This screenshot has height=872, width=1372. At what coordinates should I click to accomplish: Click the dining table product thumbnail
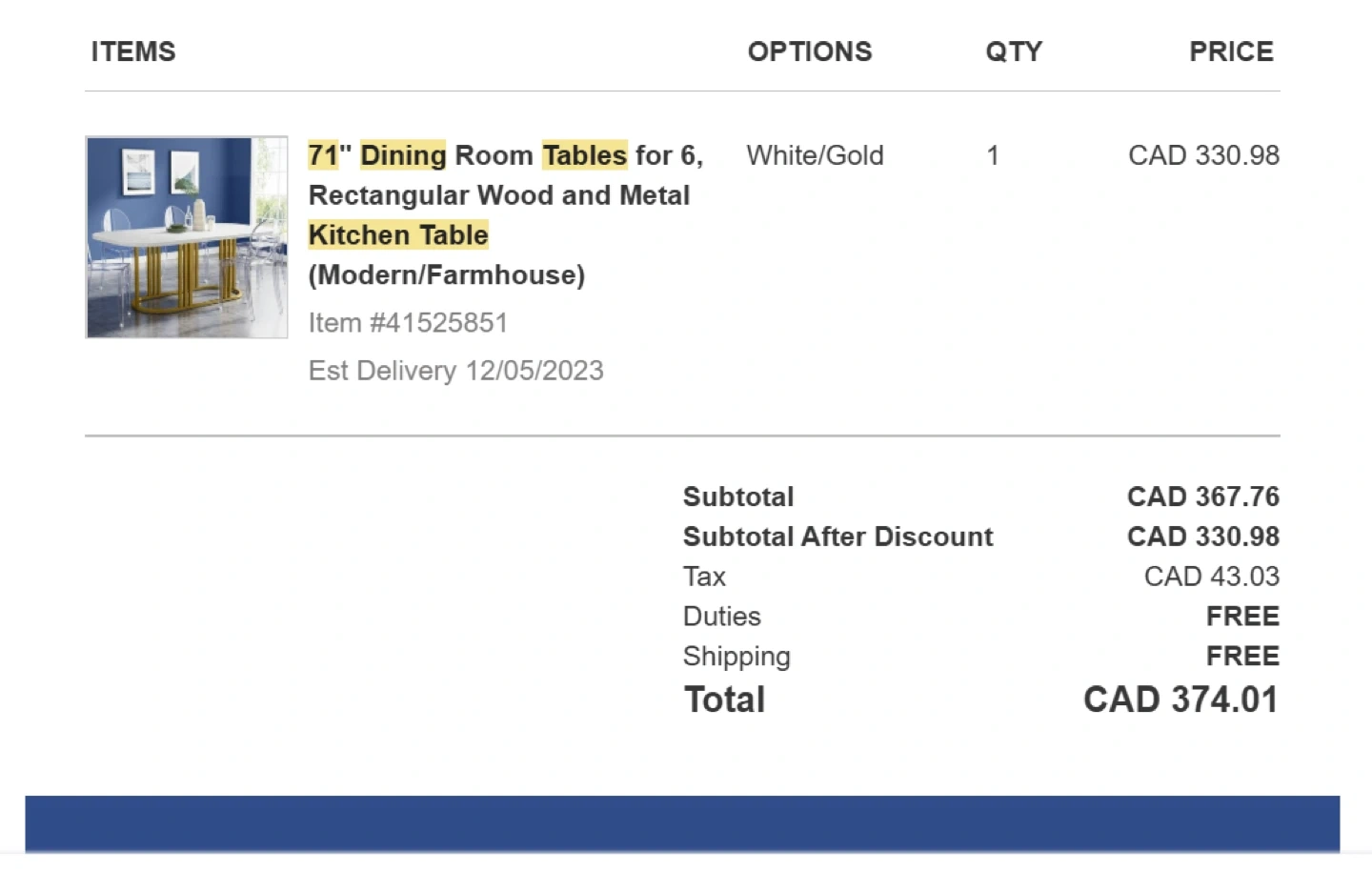(x=187, y=237)
